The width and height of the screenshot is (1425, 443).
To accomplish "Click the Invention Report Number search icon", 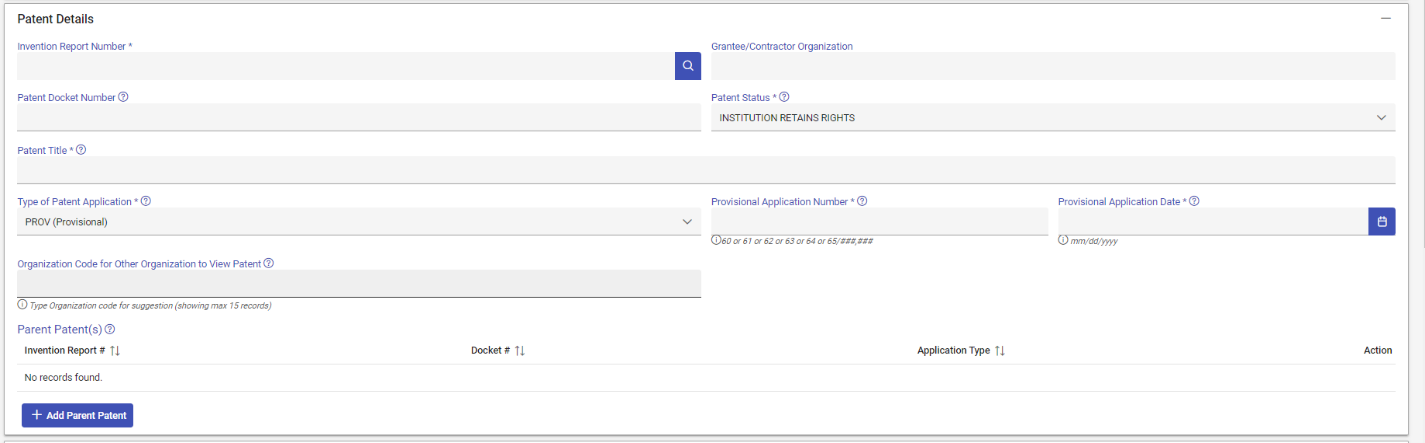I will point(688,66).
